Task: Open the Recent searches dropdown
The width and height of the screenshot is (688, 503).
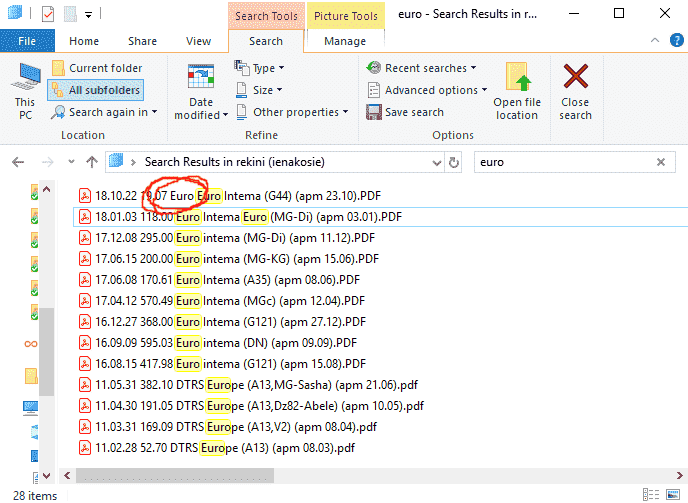Action: pos(422,68)
